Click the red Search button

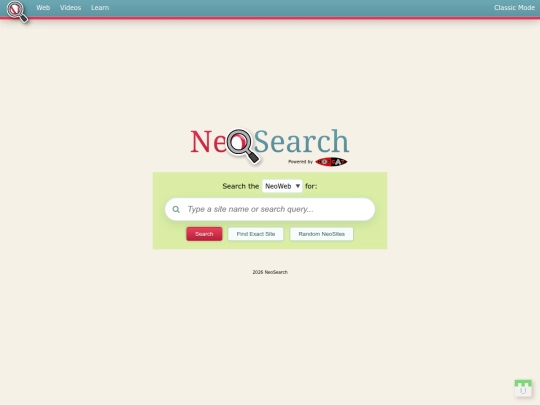(204, 234)
